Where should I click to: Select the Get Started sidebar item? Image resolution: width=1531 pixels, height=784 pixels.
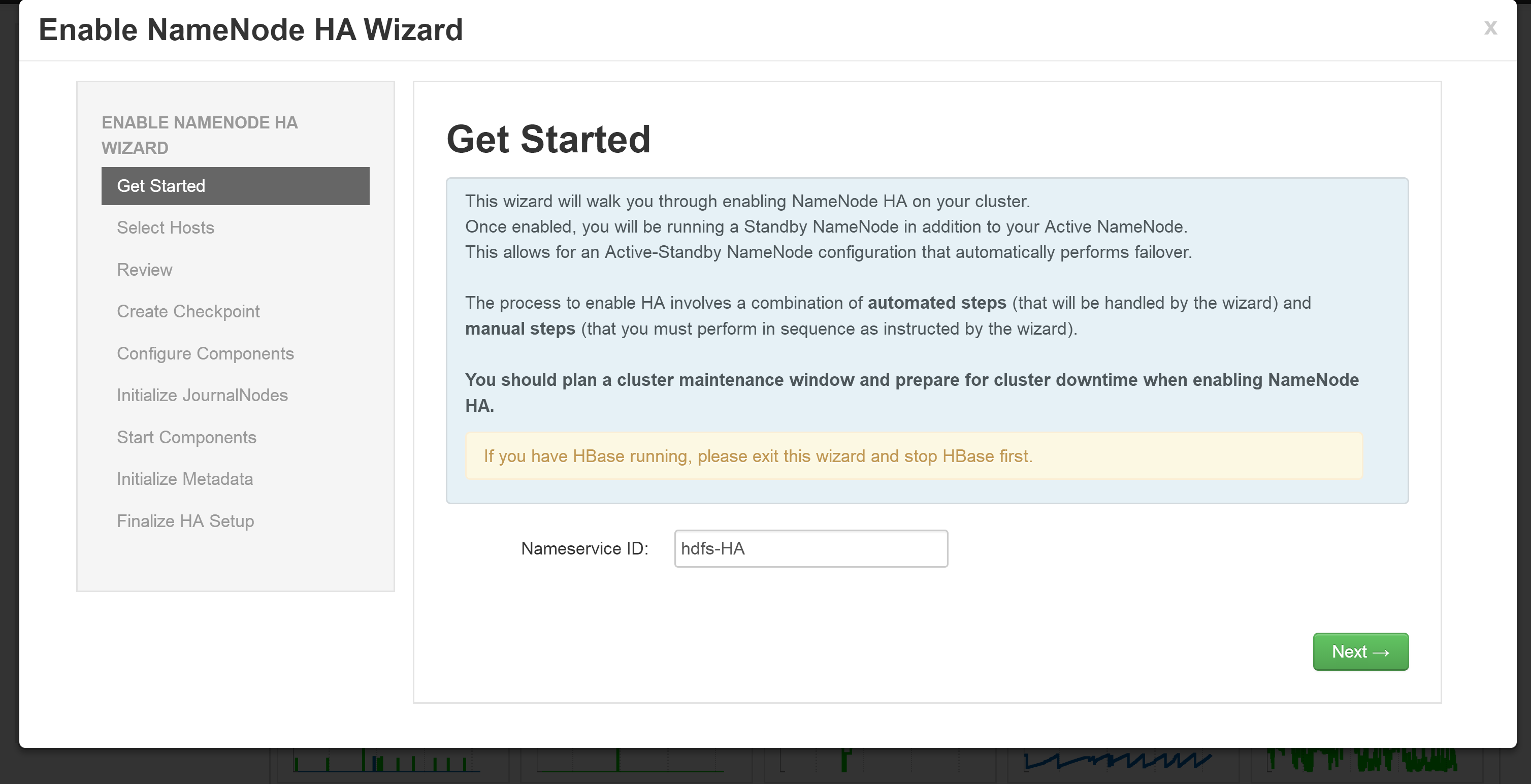[235, 185]
